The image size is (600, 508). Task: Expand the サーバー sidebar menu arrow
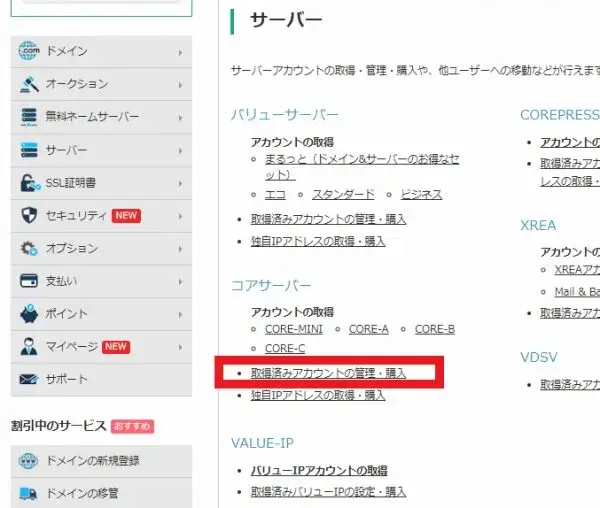[x=180, y=151]
